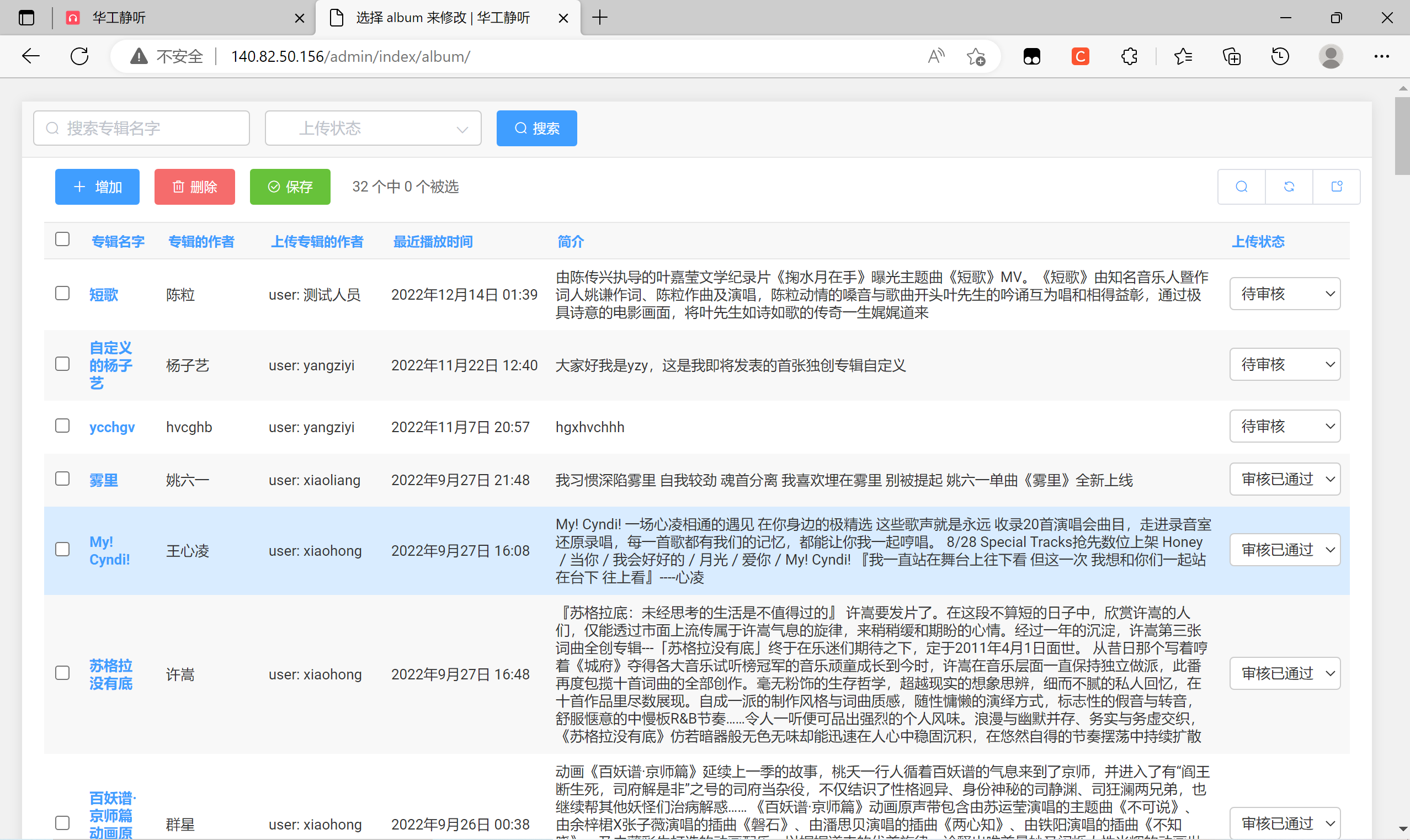The height and width of the screenshot is (840, 1410).
Task: Open browser extensions icon
Action: point(1129,56)
